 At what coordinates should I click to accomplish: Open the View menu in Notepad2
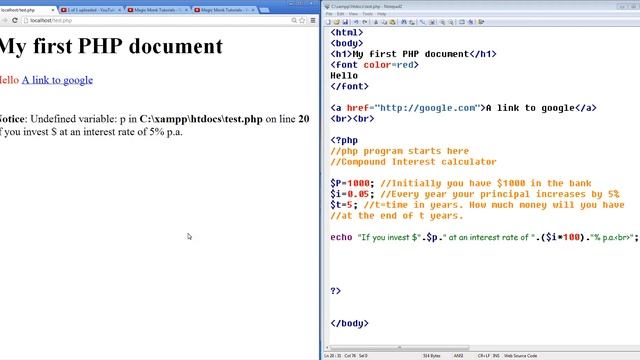(353, 14)
